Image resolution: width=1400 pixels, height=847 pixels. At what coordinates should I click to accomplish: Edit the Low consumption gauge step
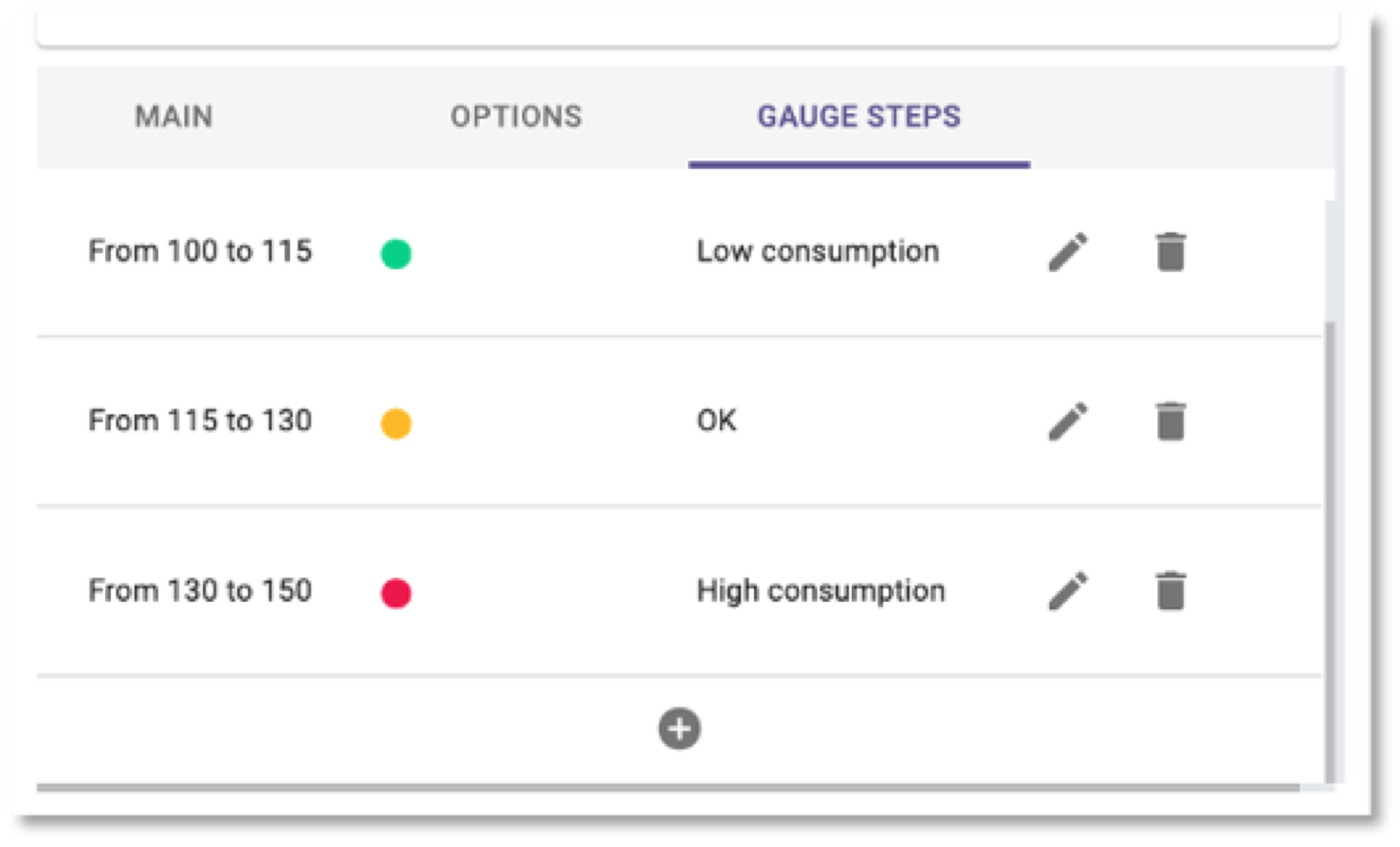point(1068,251)
